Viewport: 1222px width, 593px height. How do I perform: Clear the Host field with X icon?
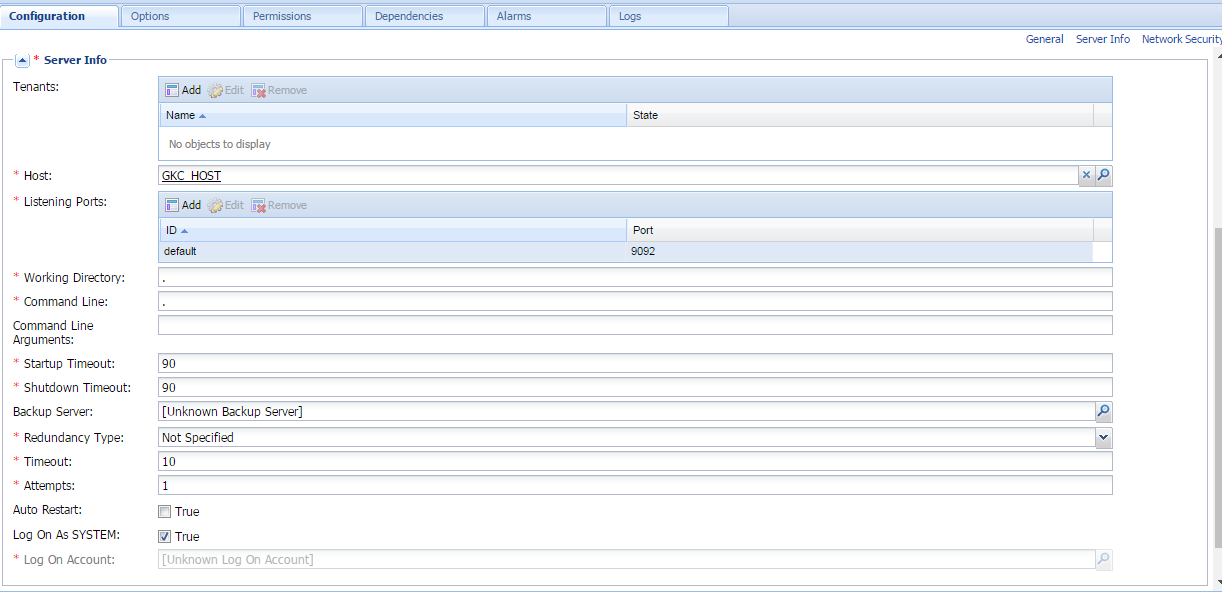(1086, 176)
